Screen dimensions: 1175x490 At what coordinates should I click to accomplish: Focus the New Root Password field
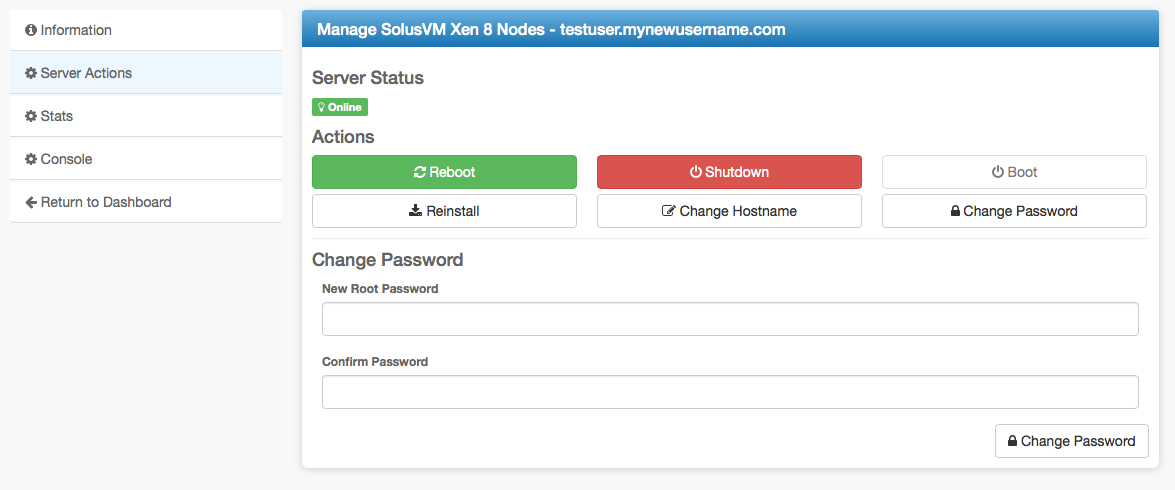(730, 319)
